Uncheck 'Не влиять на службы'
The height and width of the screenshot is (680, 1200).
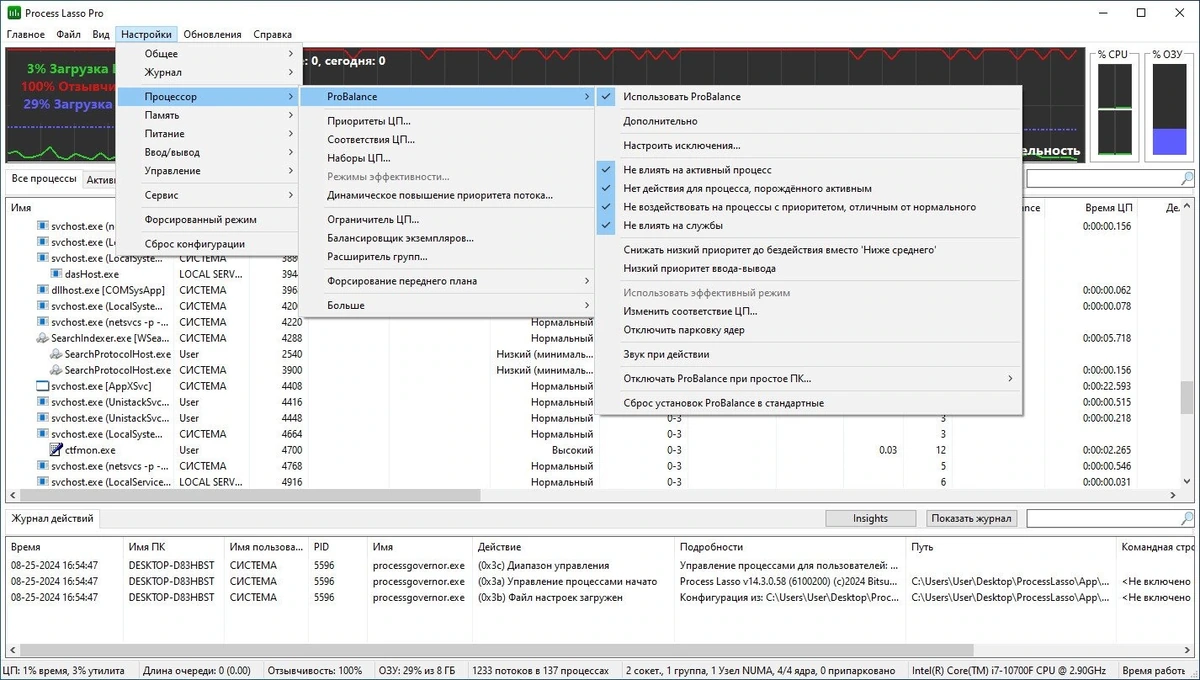(x=808, y=225)
